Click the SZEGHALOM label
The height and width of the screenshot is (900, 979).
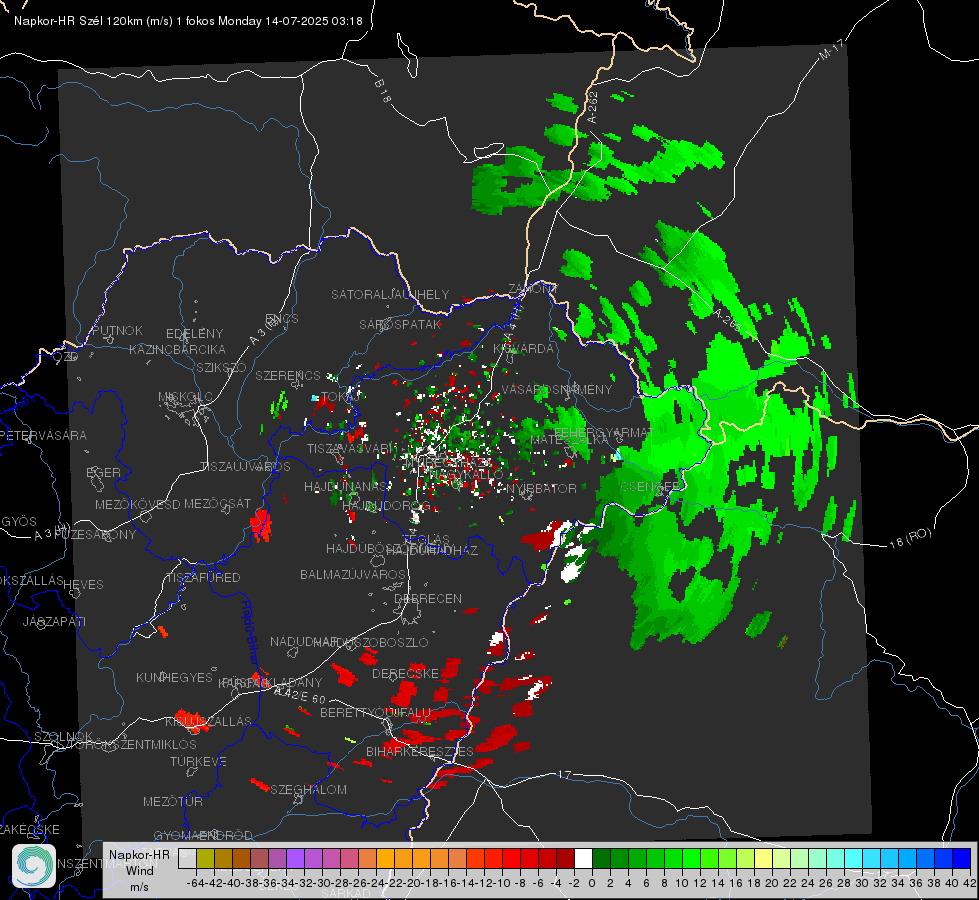[x=308, y=789]
